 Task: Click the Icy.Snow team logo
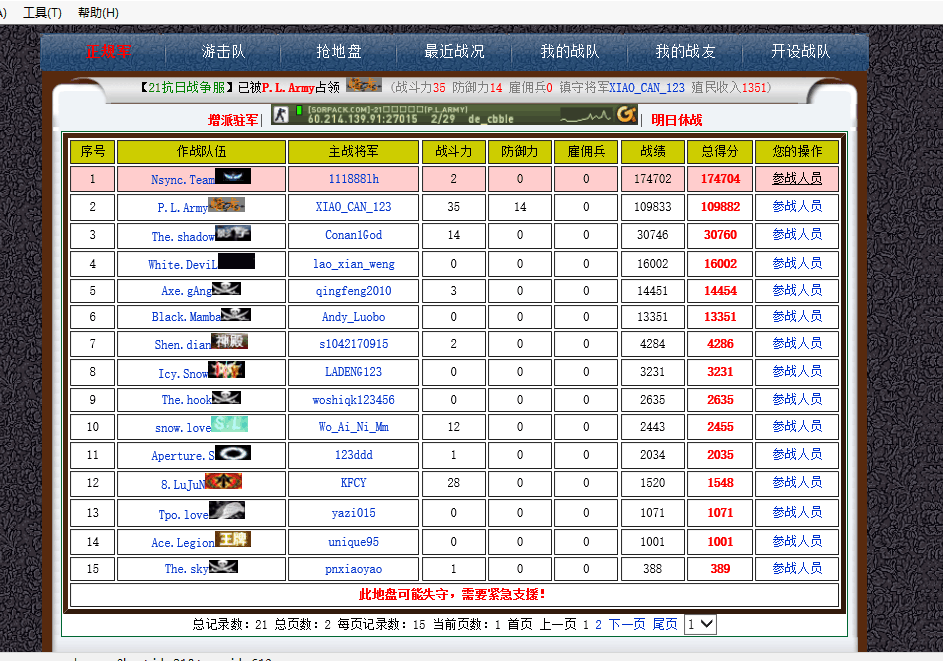(x=226, y=370)
